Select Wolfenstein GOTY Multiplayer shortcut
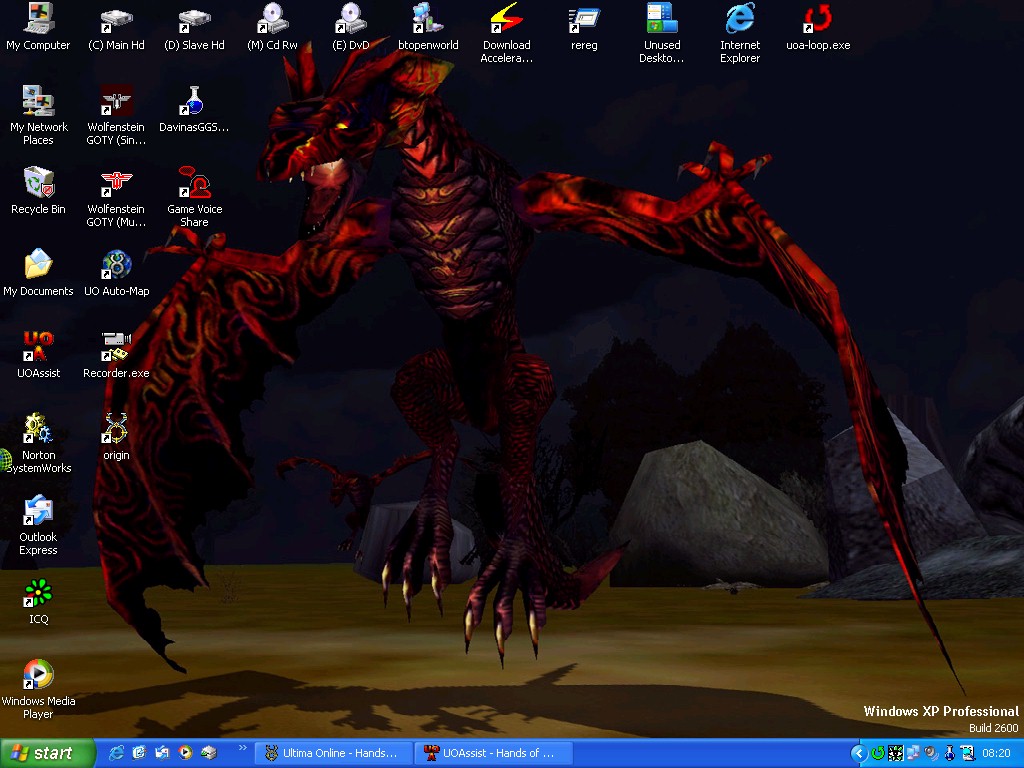 (116, 197)
